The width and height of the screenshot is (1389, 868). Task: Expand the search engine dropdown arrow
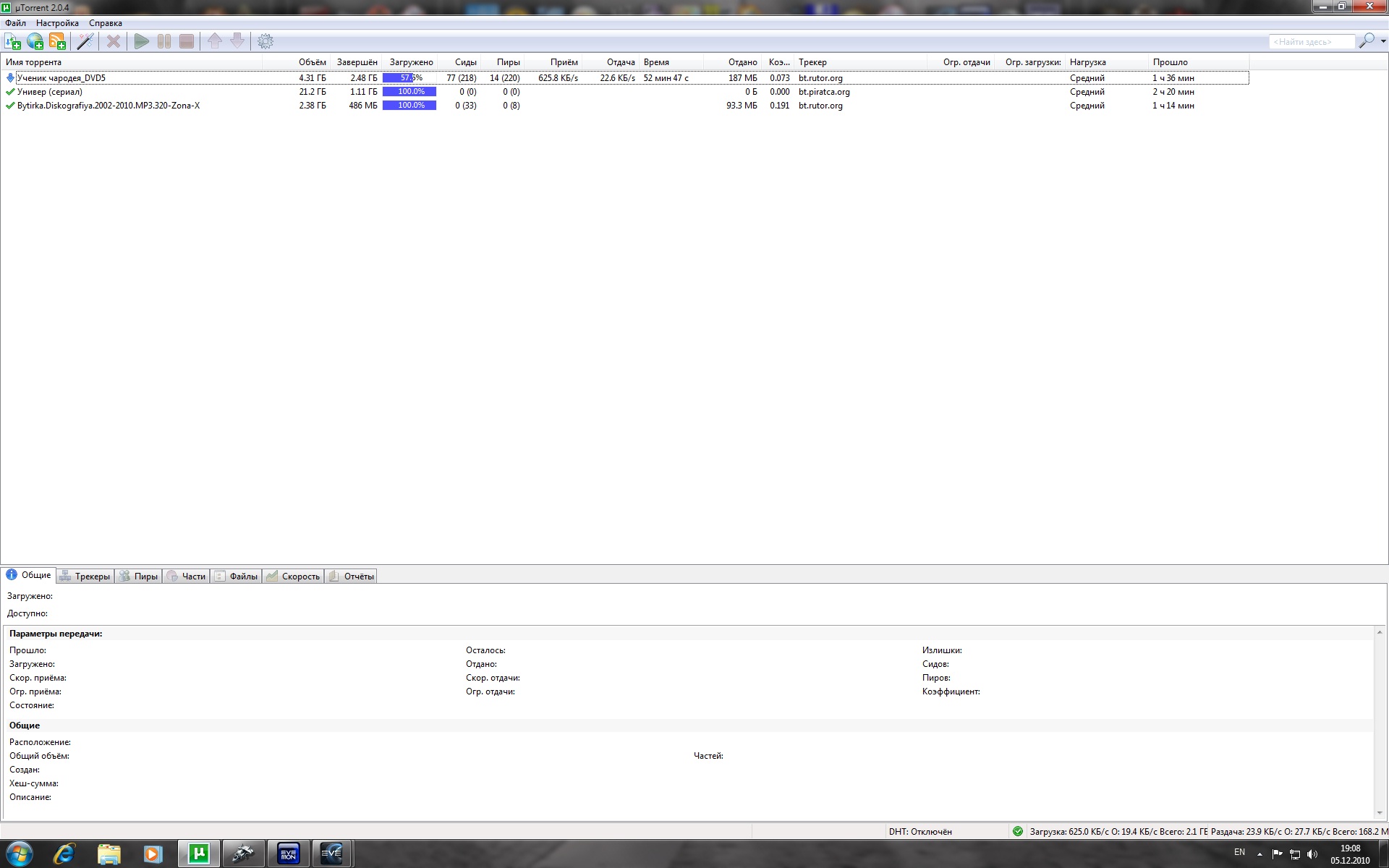pyautogui.click(x=1383, y=41)
